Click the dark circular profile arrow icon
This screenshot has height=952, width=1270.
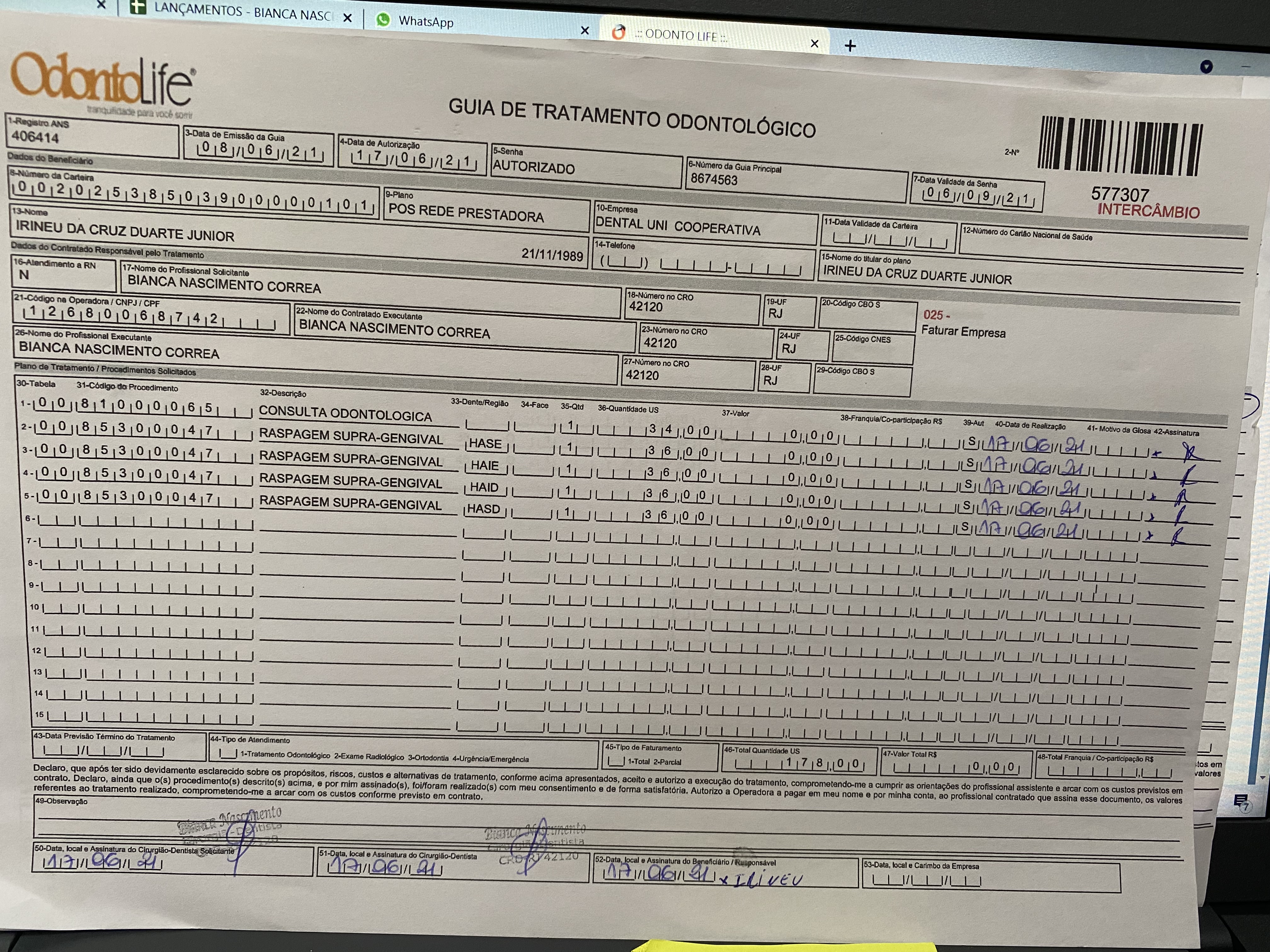pos(1206,67)
